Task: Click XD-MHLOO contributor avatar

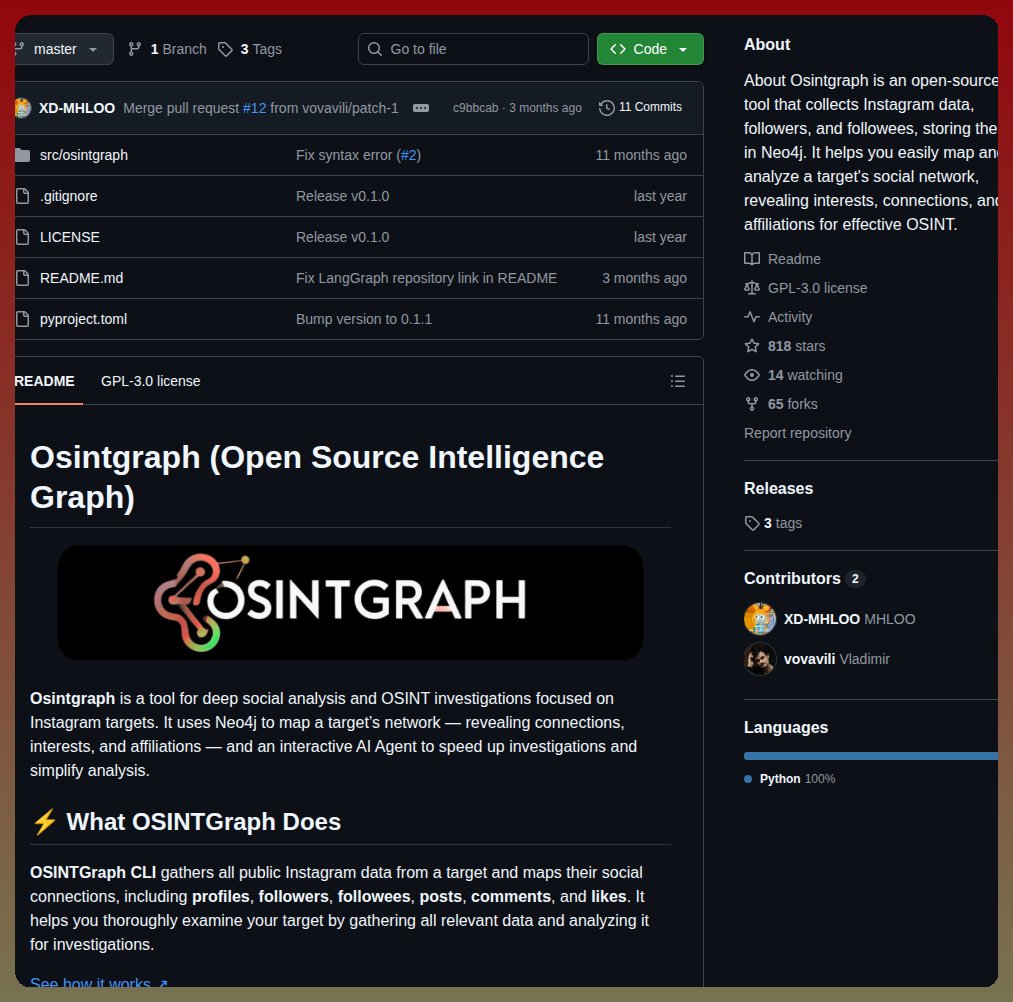Action: [x=760, y=619]
